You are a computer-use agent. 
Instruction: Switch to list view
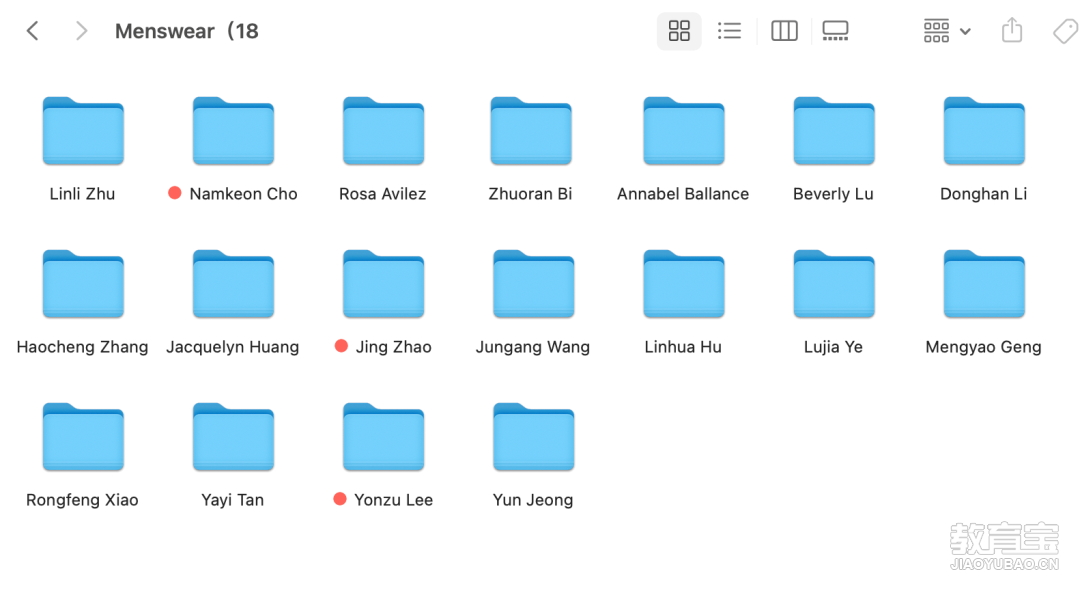[x=729, y=31]
